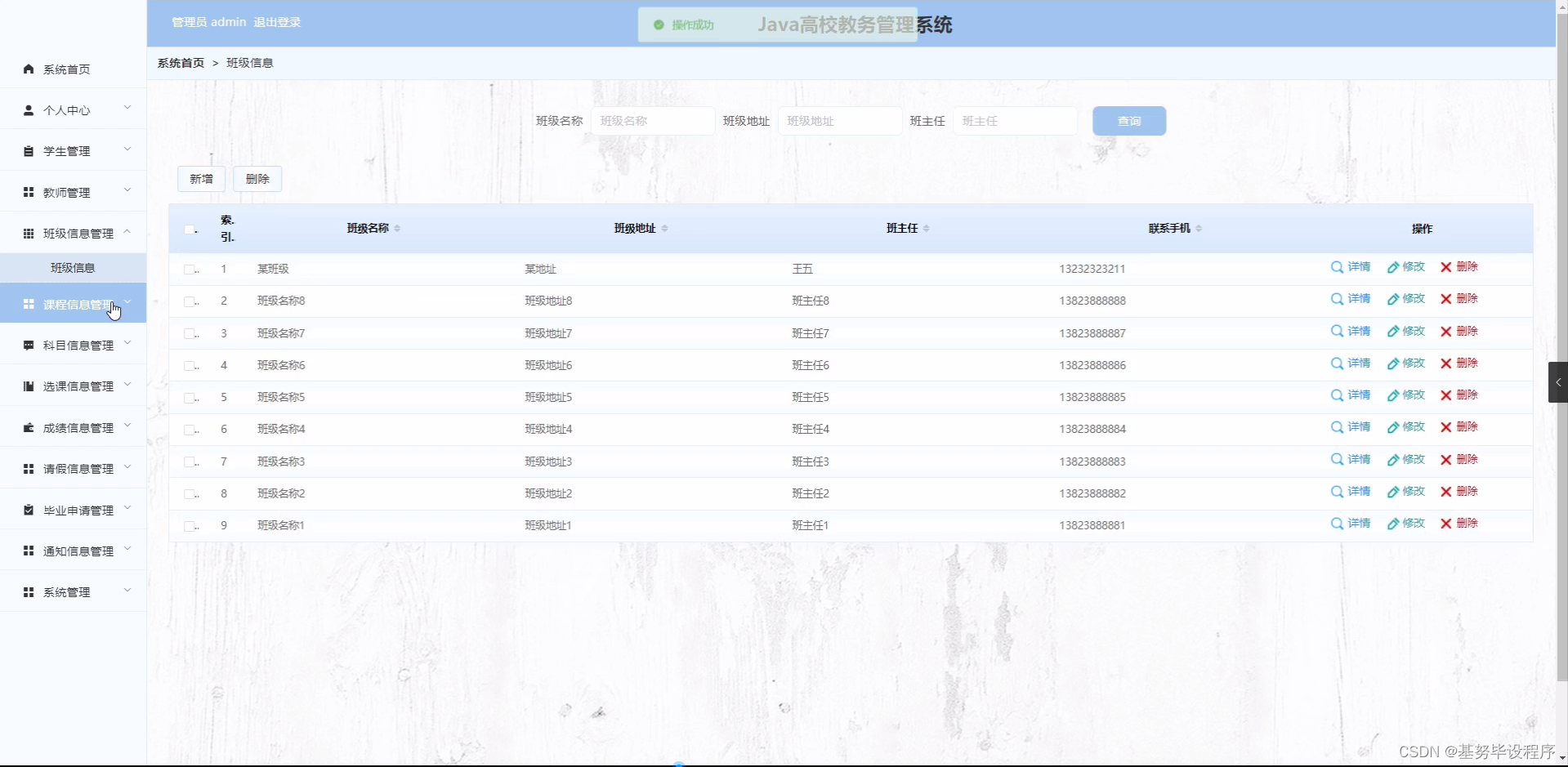This screenshot has height=767, width=1568.
Task: Select the 系统首页 home icon in sidebar
Action: (x=28, y=69)
